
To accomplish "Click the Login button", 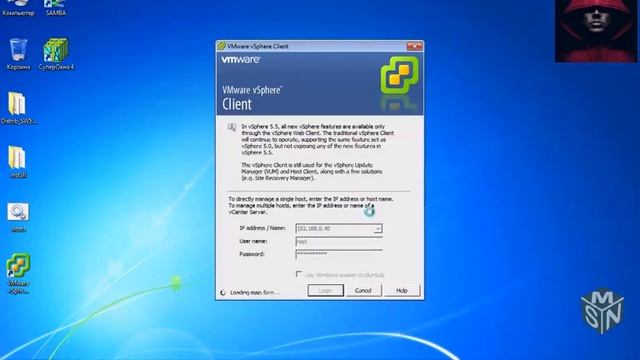I will pos(325,291).
